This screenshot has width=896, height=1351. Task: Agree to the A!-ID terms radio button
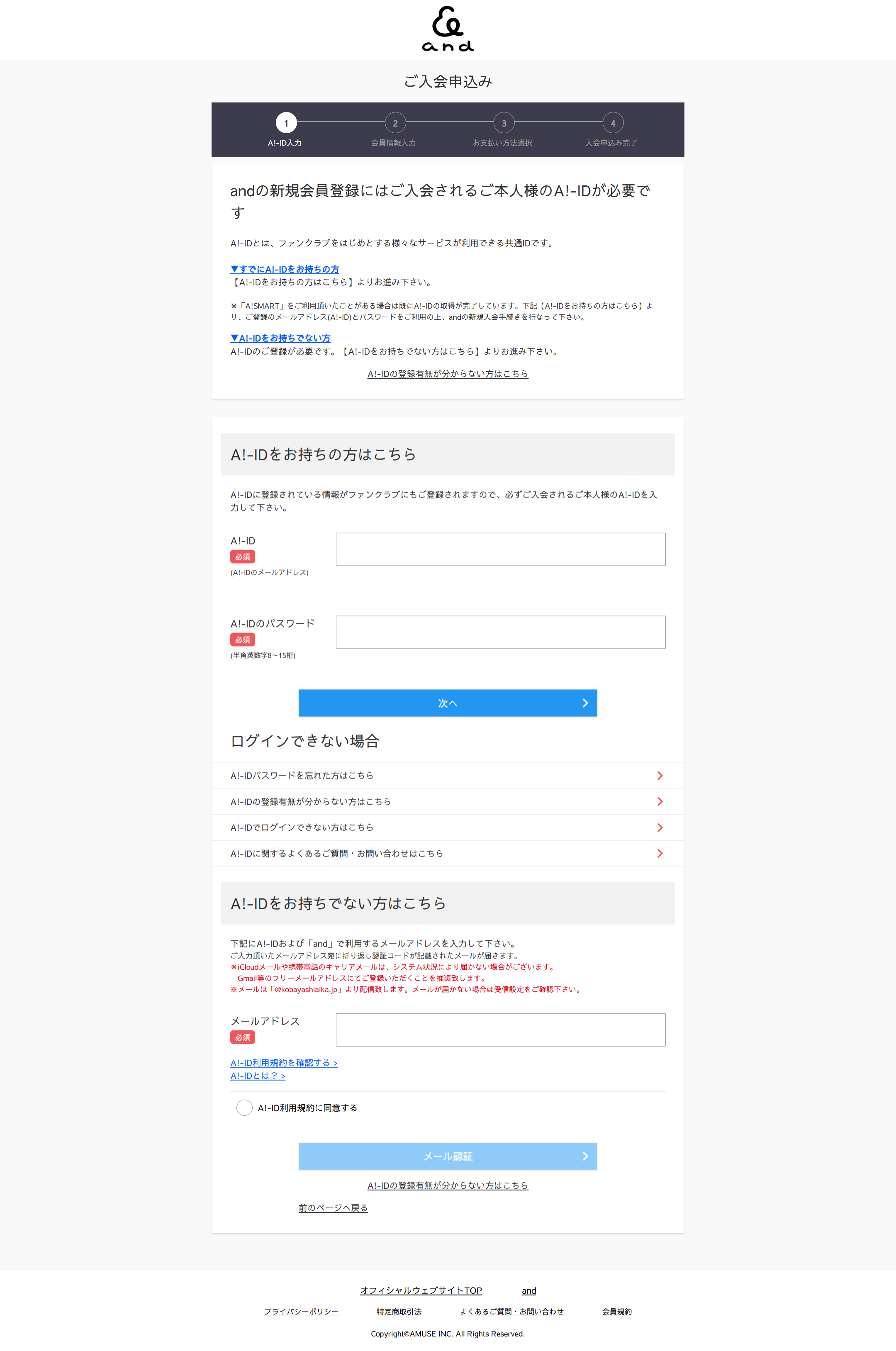tap(245, 1108)
